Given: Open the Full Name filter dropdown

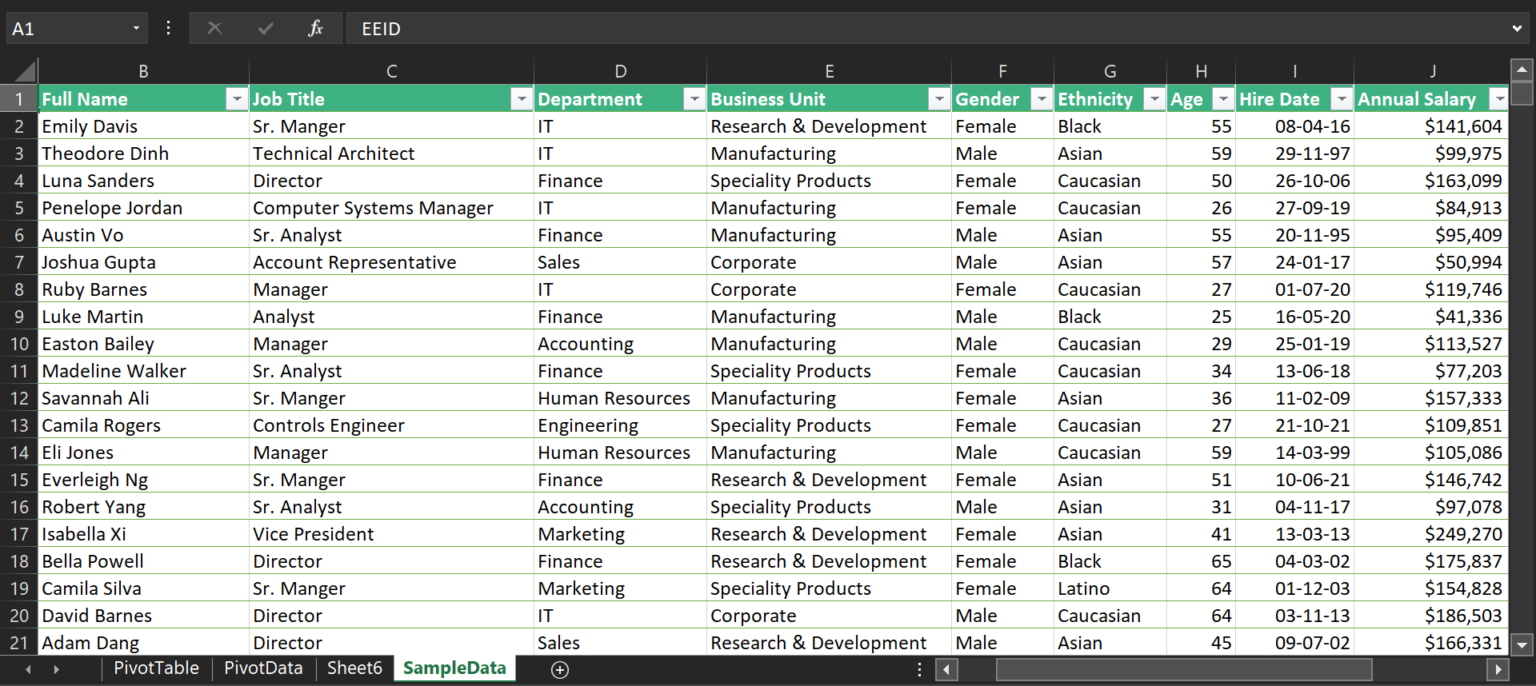Looking at the screenshot, I should (237, 99).
